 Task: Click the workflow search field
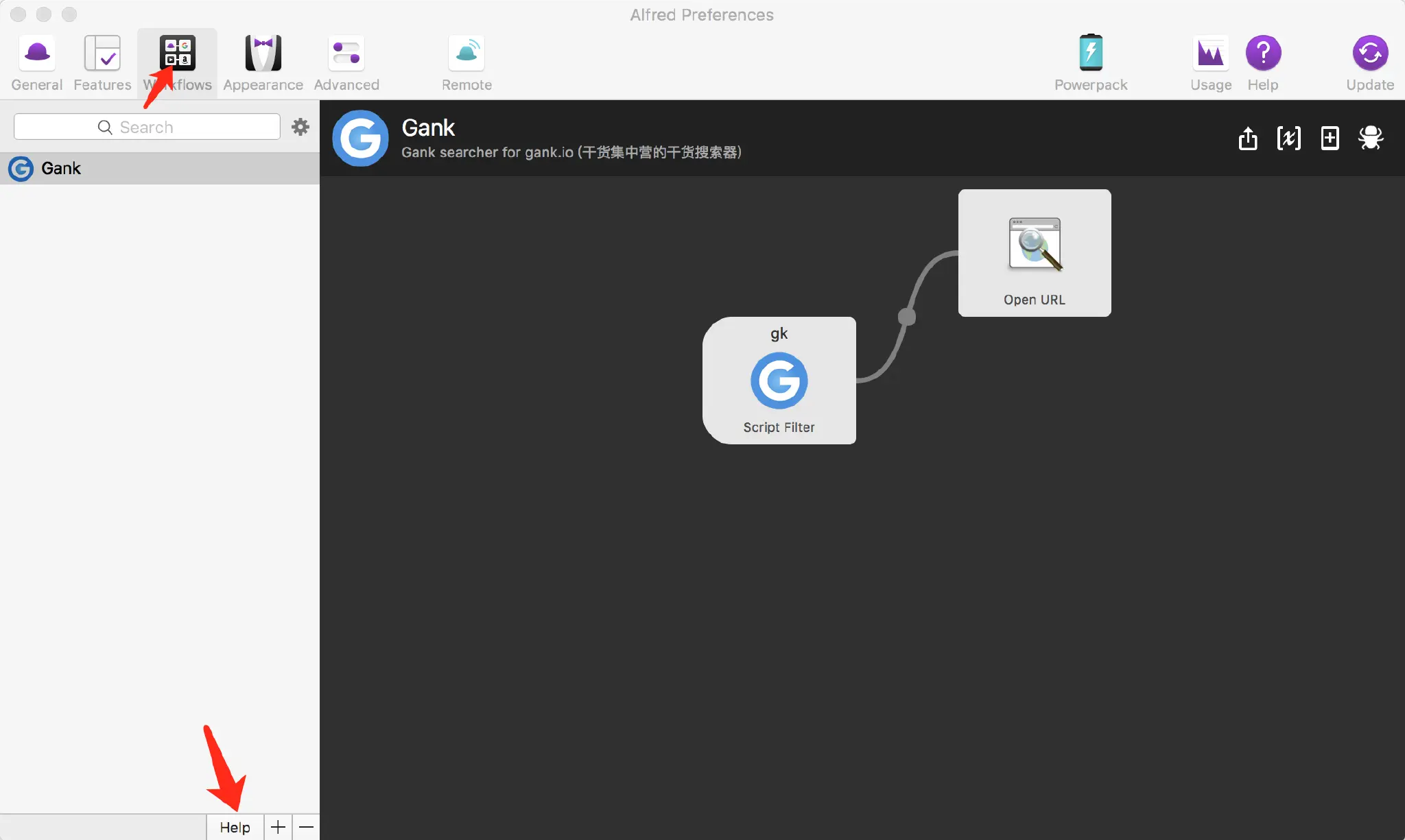pos(147,127)
